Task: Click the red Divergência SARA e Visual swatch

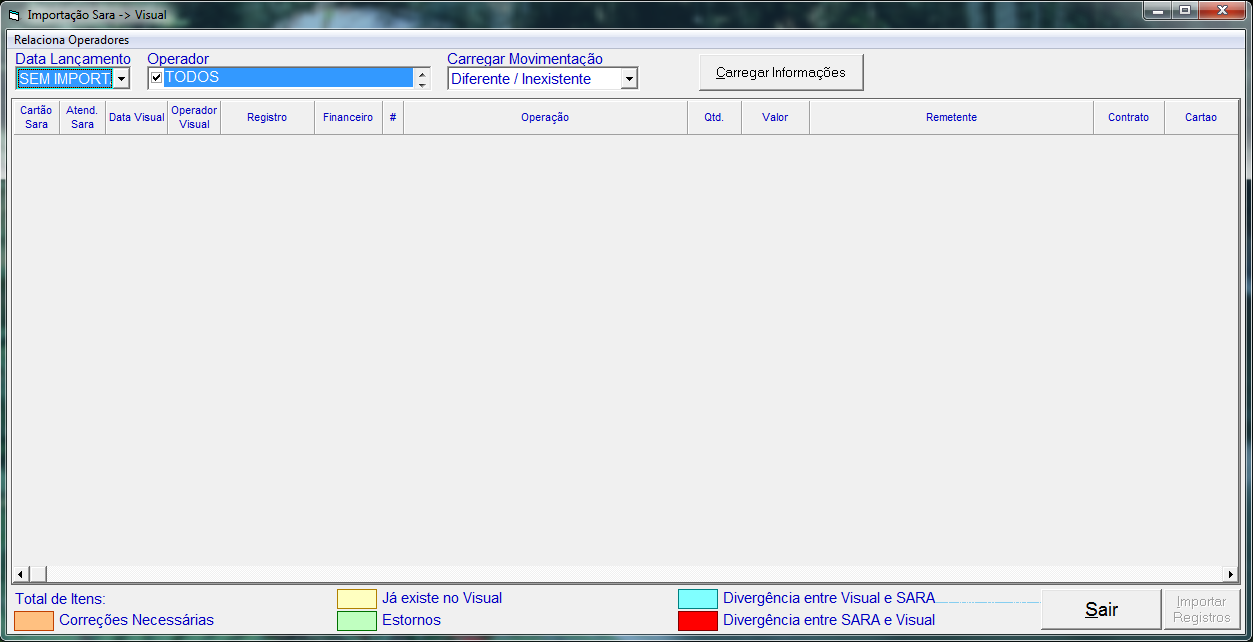Action: click(x=698, y=620)
